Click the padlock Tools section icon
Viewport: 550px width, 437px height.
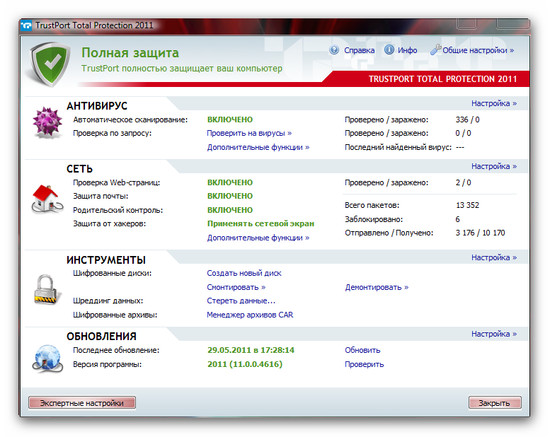coord(46,290)
